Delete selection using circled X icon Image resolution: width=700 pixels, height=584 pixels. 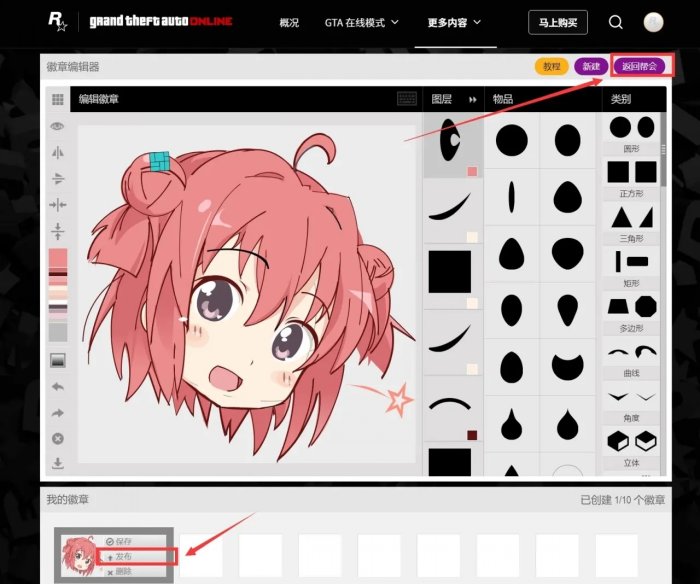[x=58, y=438]
